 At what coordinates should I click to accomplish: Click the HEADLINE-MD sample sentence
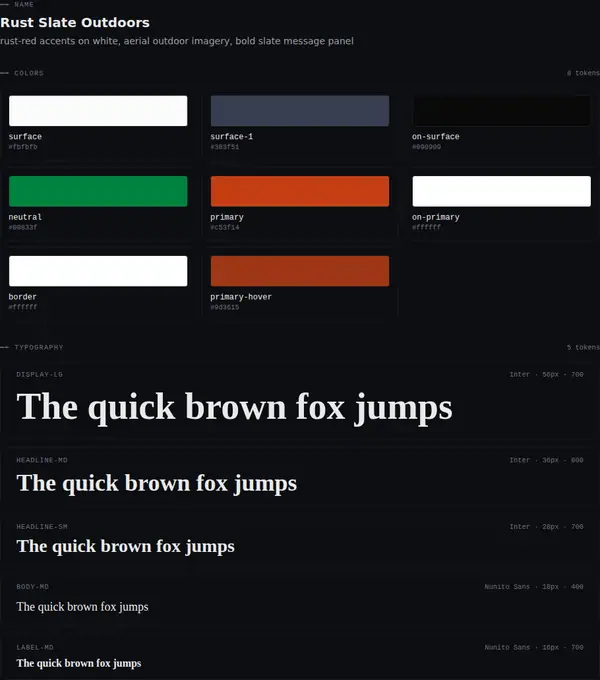pos(157,483)
